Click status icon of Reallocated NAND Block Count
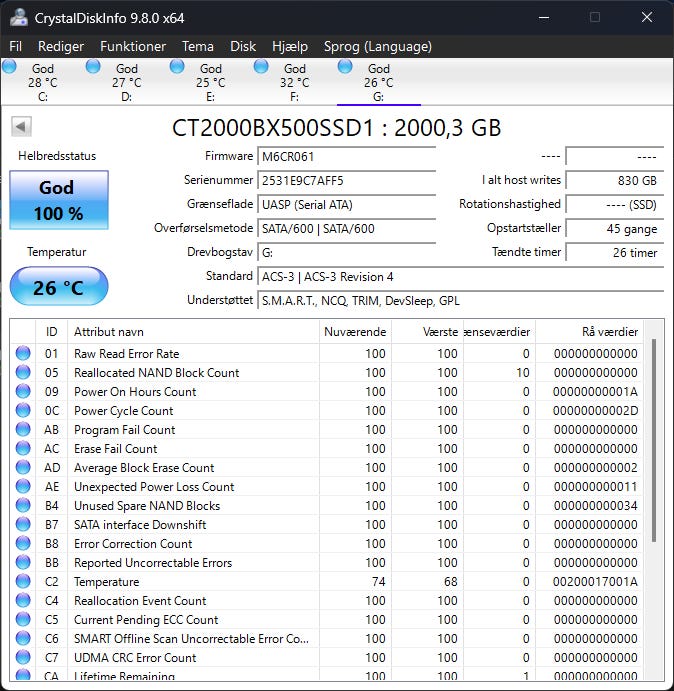 click(23, 372)
